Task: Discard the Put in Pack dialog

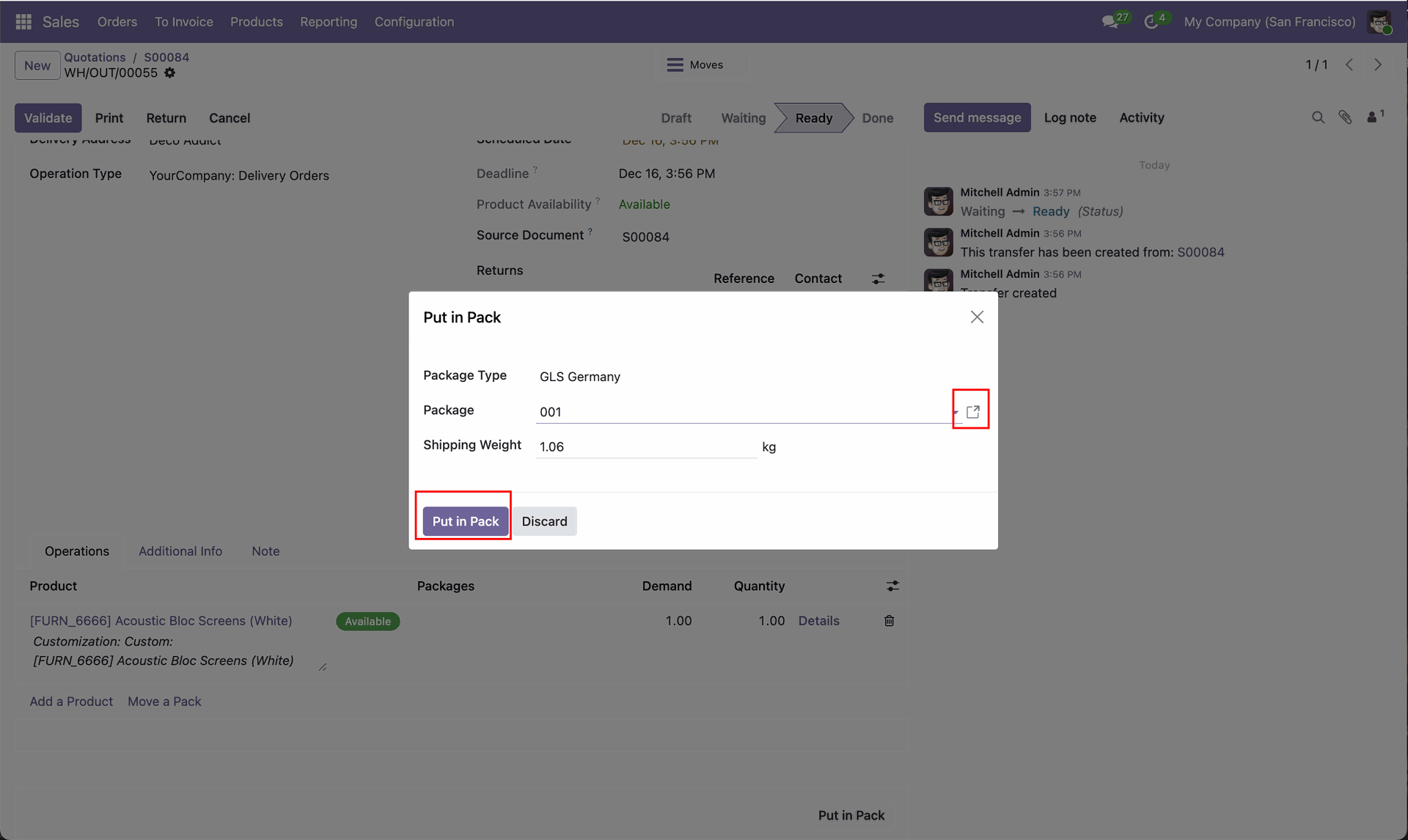Action: (544, 521)
